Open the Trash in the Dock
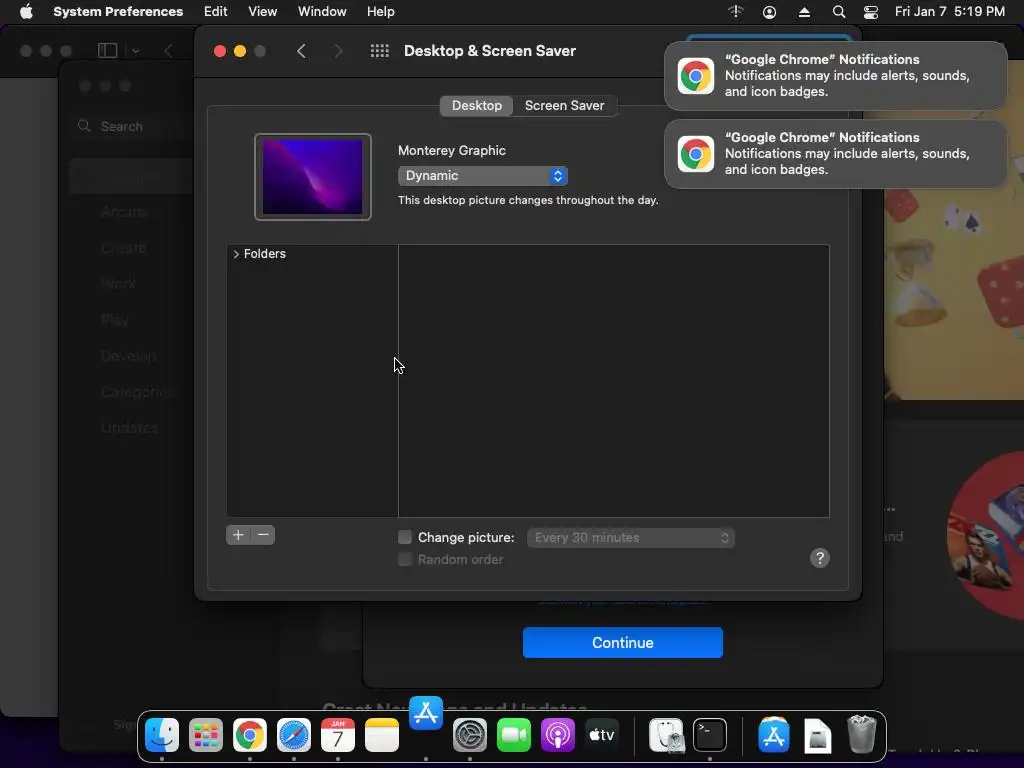Screen dimensions: 1024x768 click(861, 735)
